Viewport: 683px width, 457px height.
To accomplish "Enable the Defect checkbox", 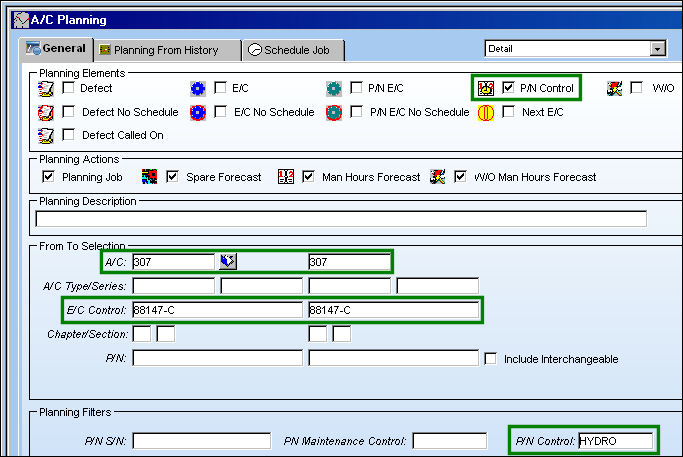I will click(x=68, y=88).
